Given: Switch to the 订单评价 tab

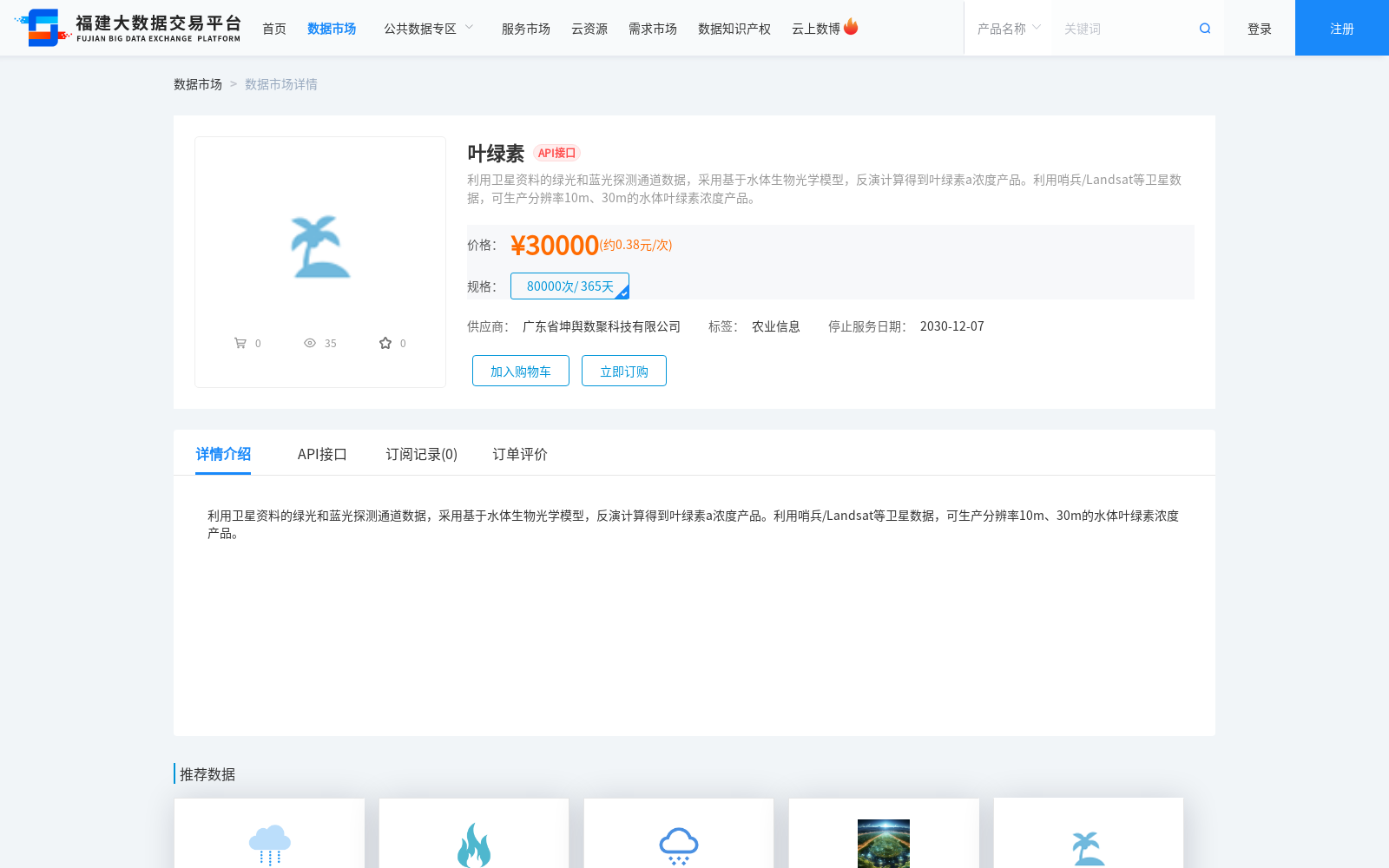Looking at the screenshot, I should 520,454.
